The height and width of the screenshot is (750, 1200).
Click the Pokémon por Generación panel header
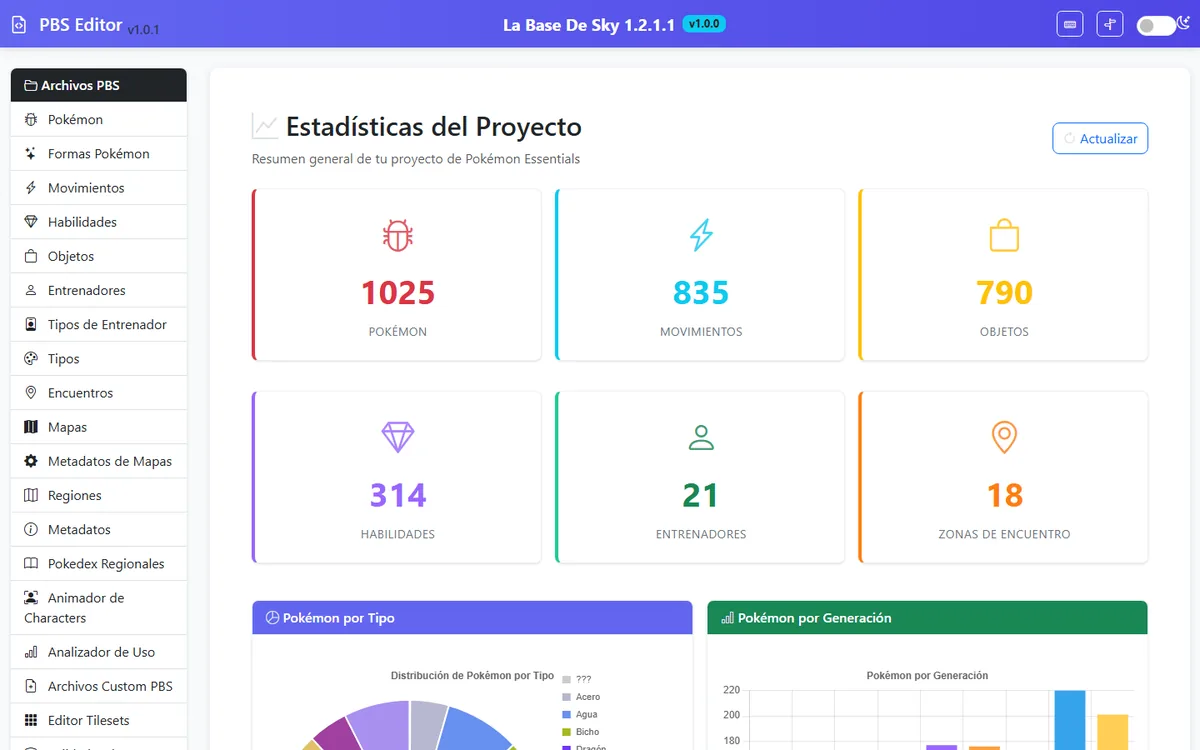click(x=927, y=618)
